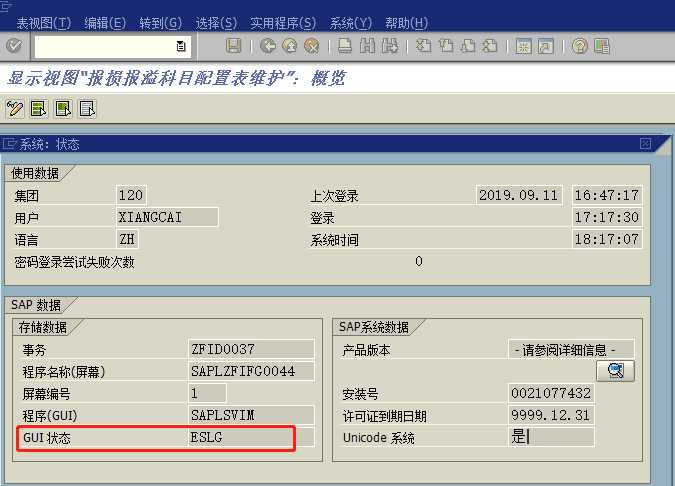Click the last logon time 16:47:17
Screen dimensions: 675x486
pos(607,195)
